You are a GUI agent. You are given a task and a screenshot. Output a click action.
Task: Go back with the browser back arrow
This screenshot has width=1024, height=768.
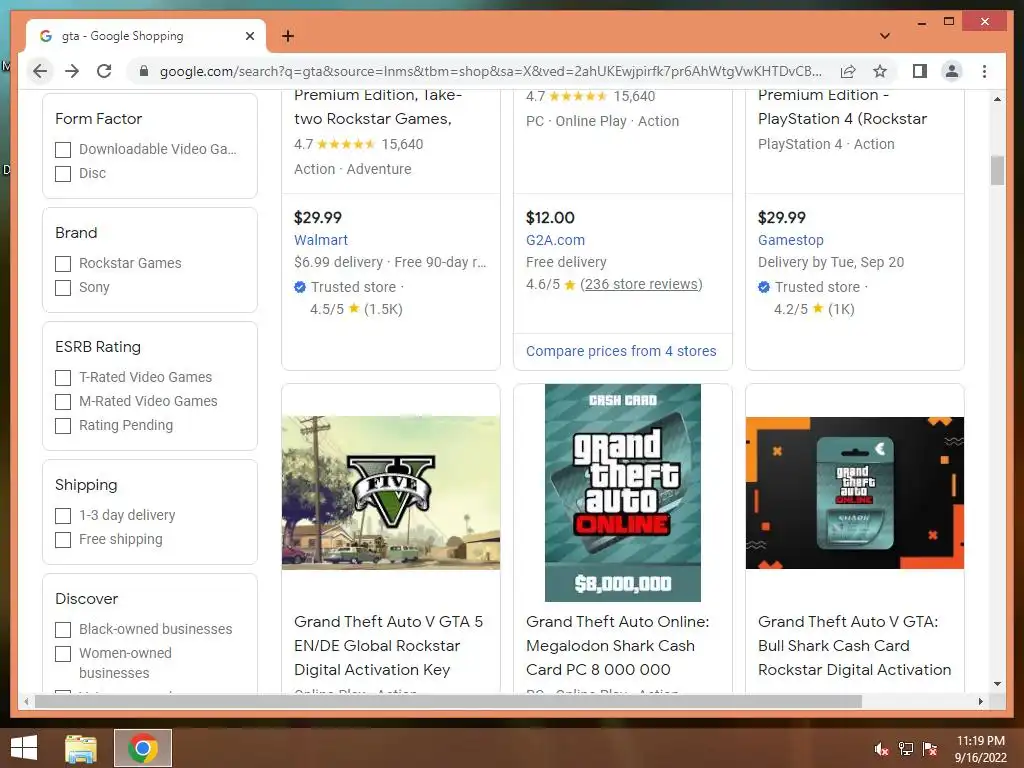click(x=40, y=71)
